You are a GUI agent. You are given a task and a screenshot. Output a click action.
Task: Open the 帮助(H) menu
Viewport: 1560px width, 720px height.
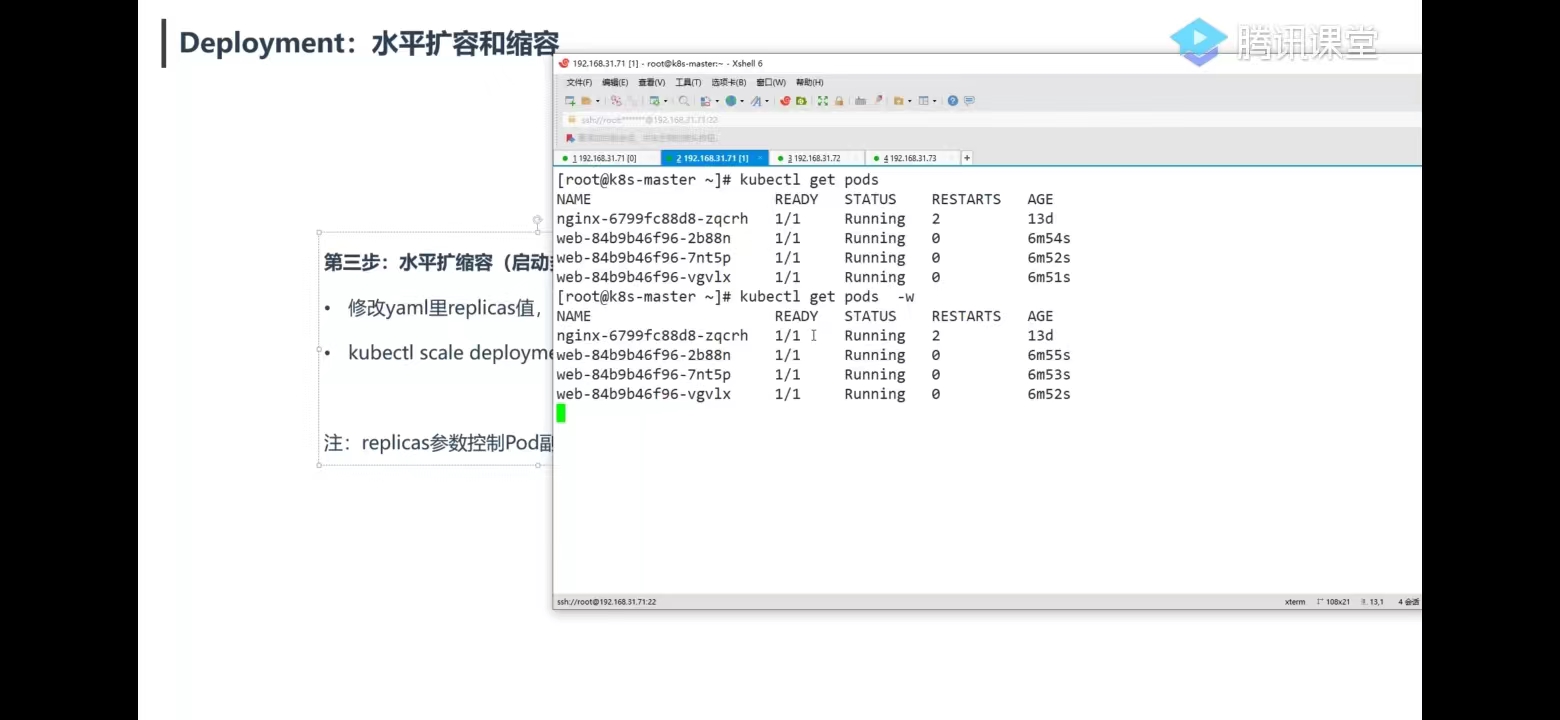[x=810, y=82]
